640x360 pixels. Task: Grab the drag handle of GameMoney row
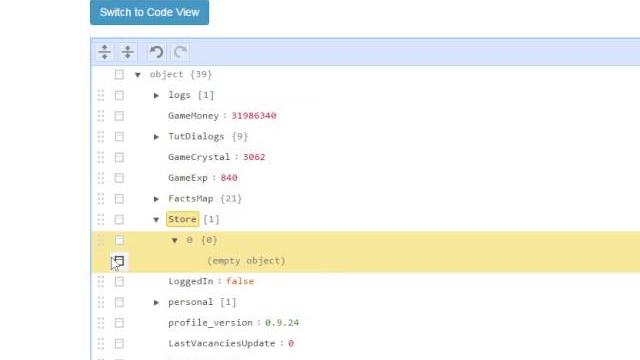coord(101,116)
